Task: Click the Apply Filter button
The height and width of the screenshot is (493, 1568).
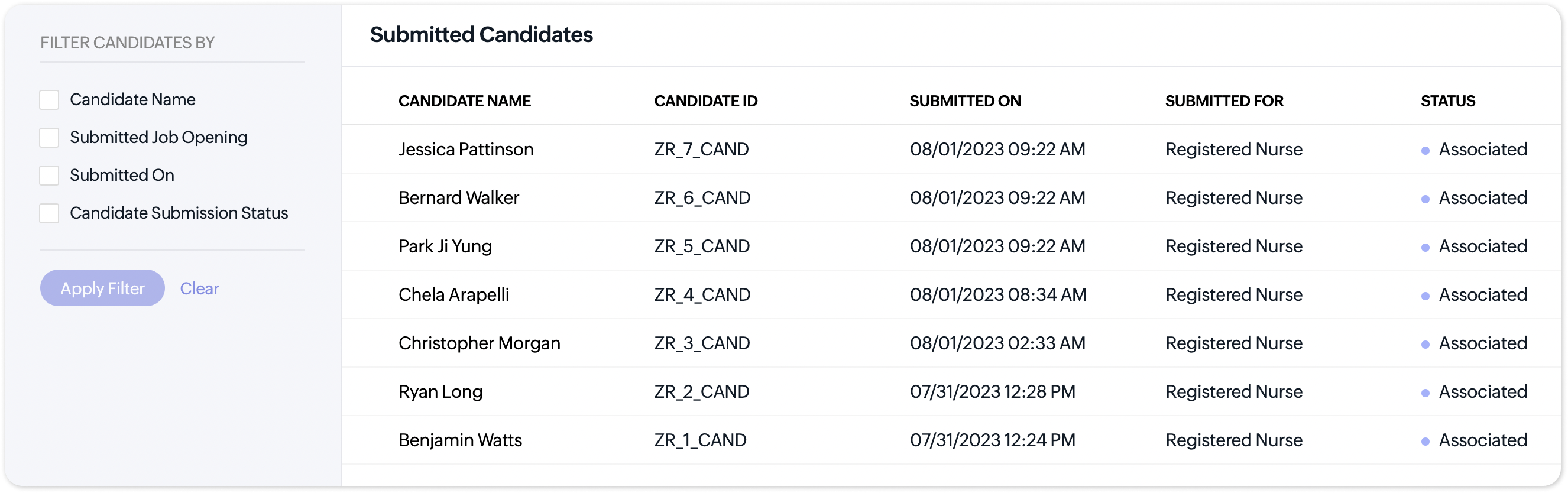Action: coord(102,288)
